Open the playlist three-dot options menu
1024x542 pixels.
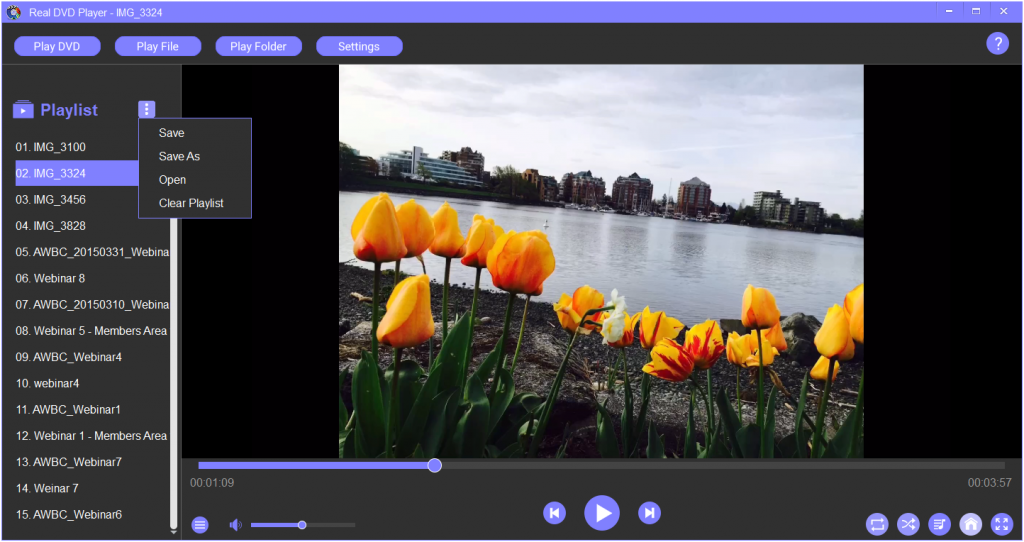[x=146, y=109]
